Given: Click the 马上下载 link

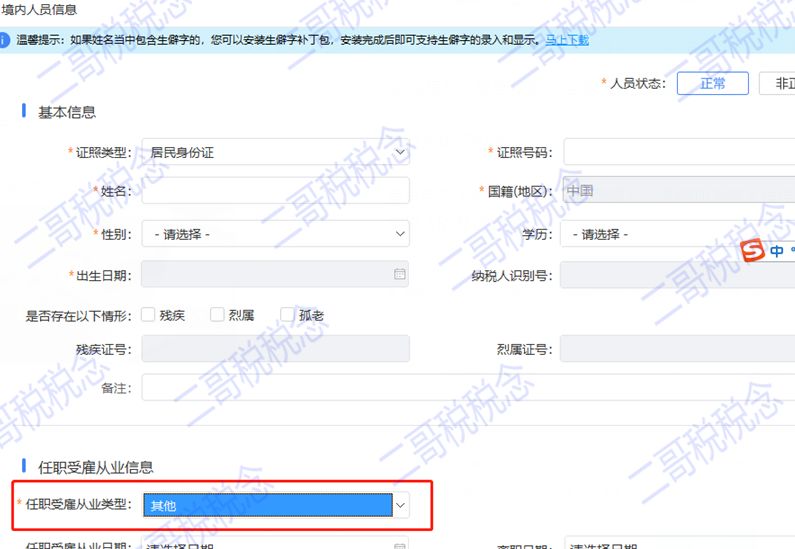Looking at the screenshot, I should 566,41.
